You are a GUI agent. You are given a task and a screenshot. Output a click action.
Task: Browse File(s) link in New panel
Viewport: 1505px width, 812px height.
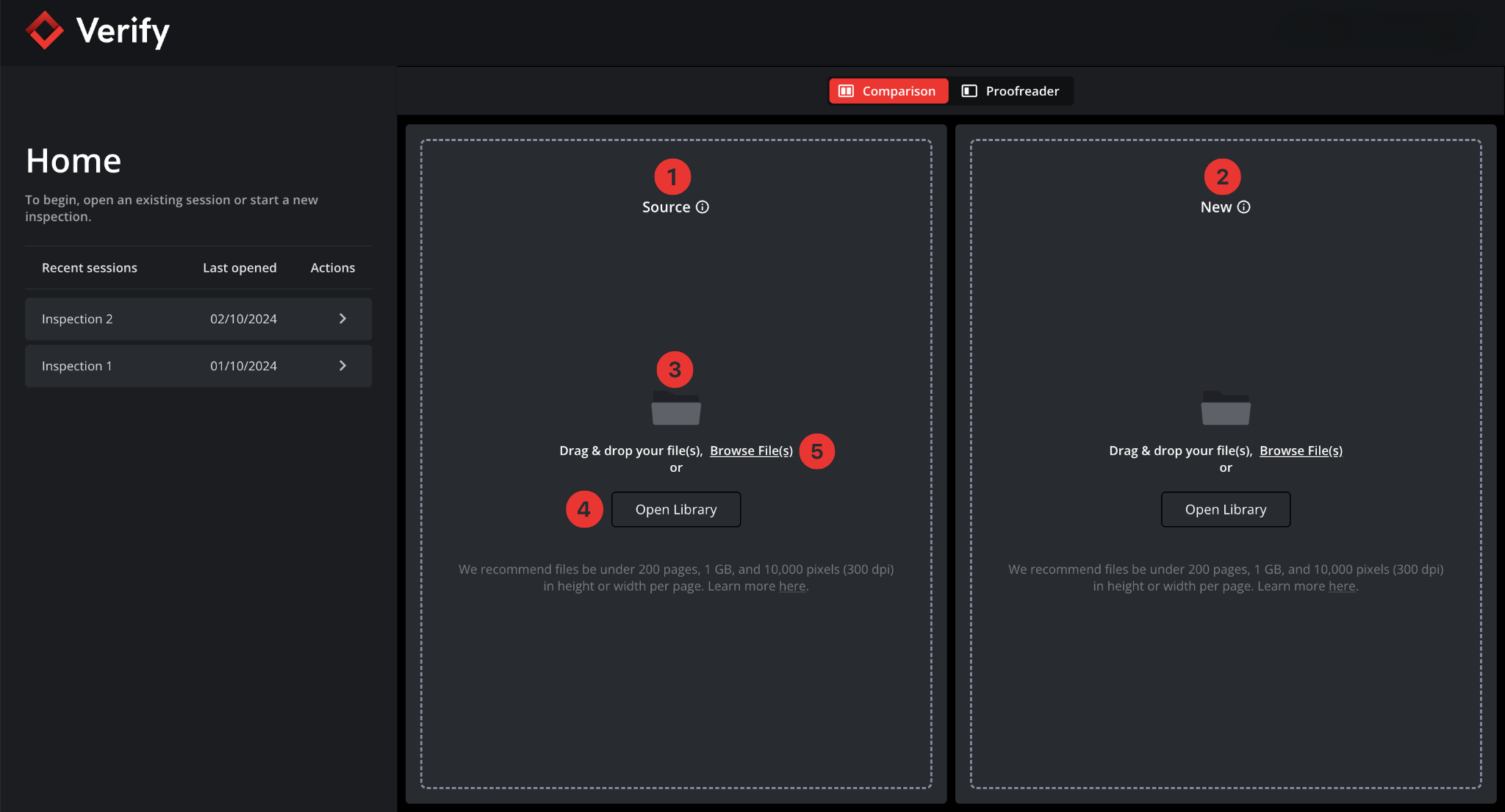pyautogui.click(x=1301, y=450)
